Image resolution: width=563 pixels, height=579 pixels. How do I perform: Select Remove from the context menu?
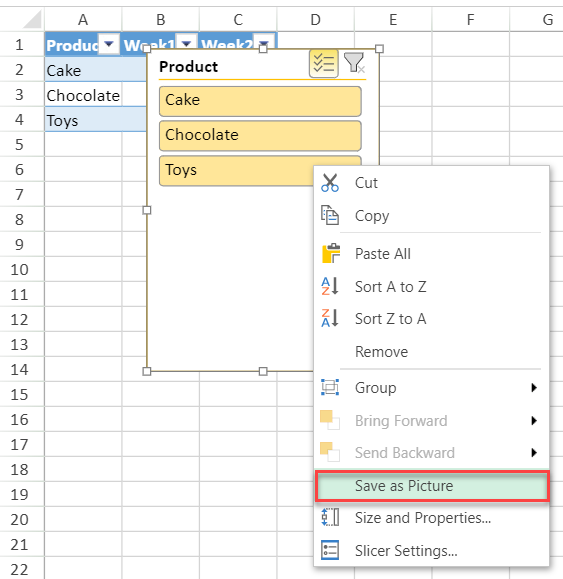[x=381, y=352]
